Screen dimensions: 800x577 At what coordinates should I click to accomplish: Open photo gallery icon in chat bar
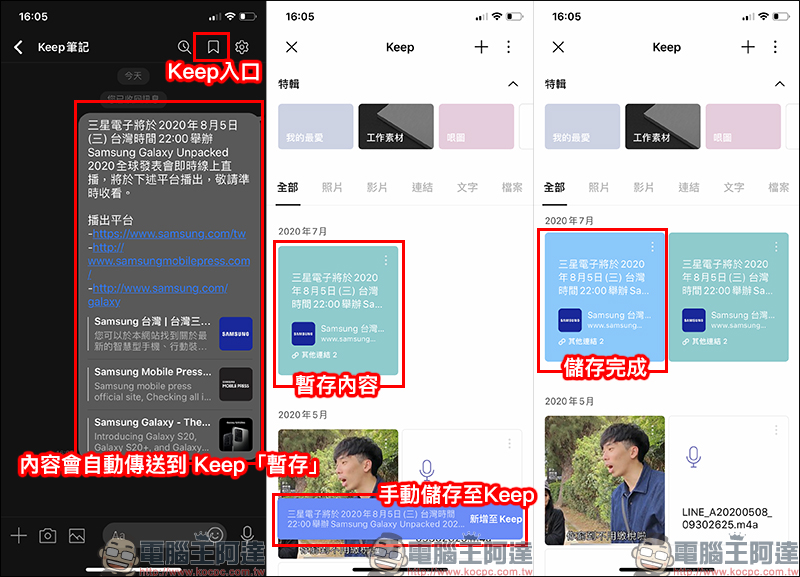tap(77, 536)
